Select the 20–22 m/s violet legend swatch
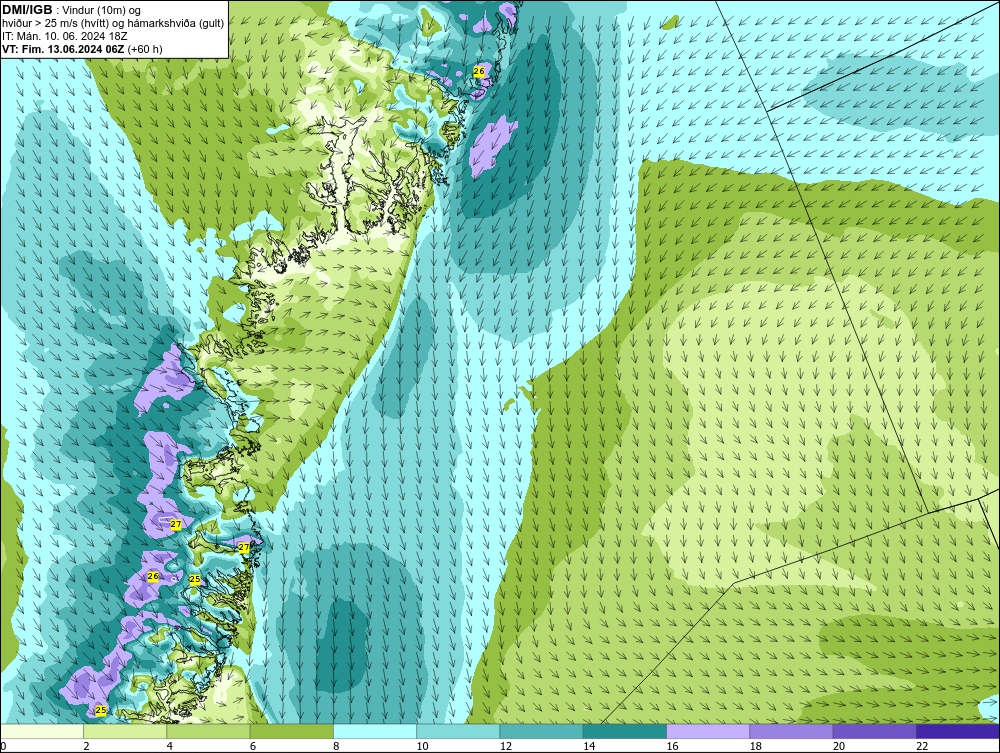This screenshot has height=753, width=1000. tap(874, 731)
